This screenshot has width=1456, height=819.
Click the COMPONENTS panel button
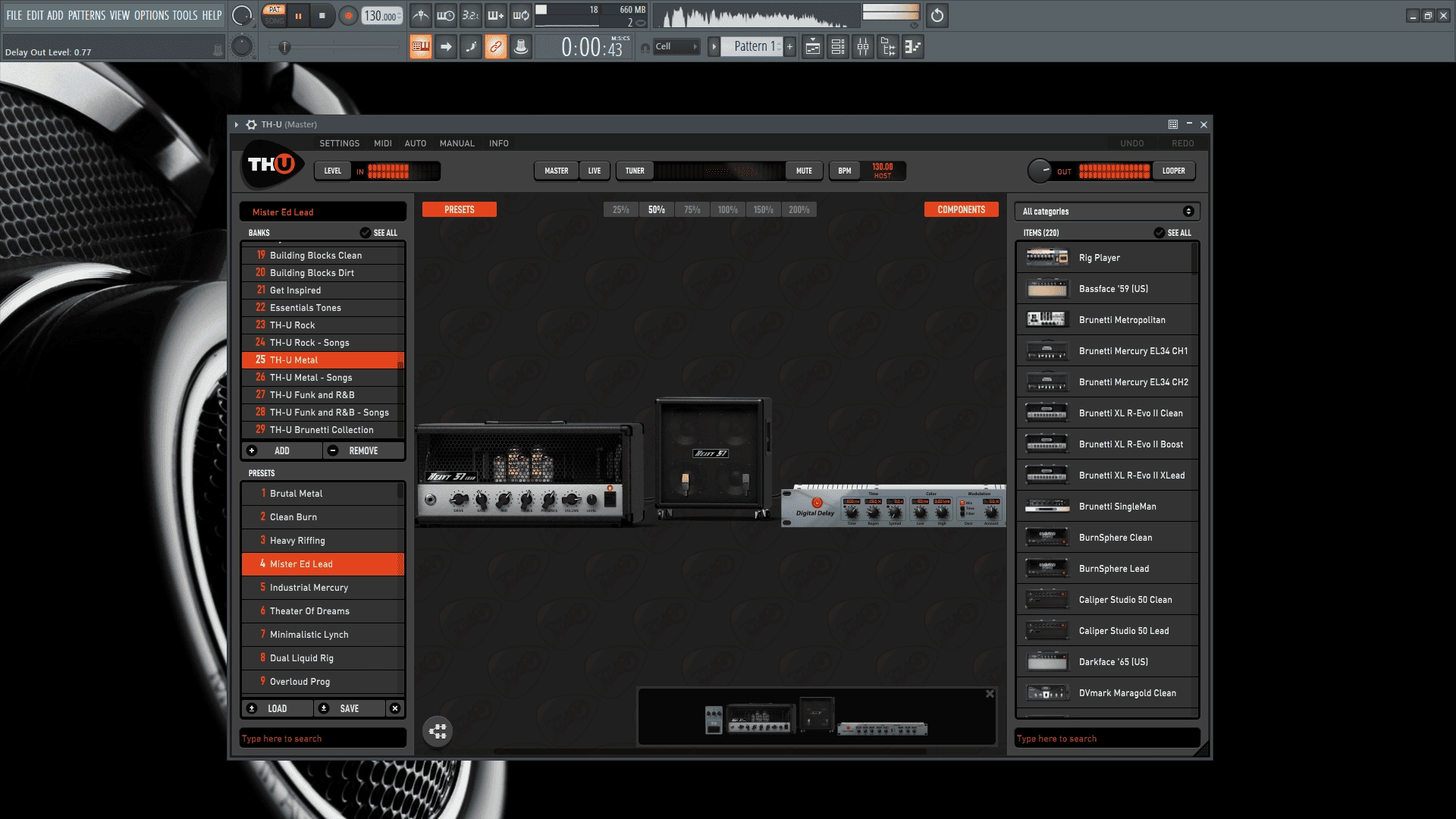tap(961, 210)
